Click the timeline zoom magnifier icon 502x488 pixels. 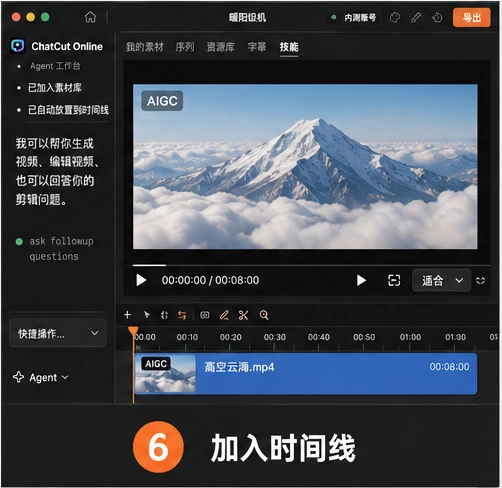(264, 315)
